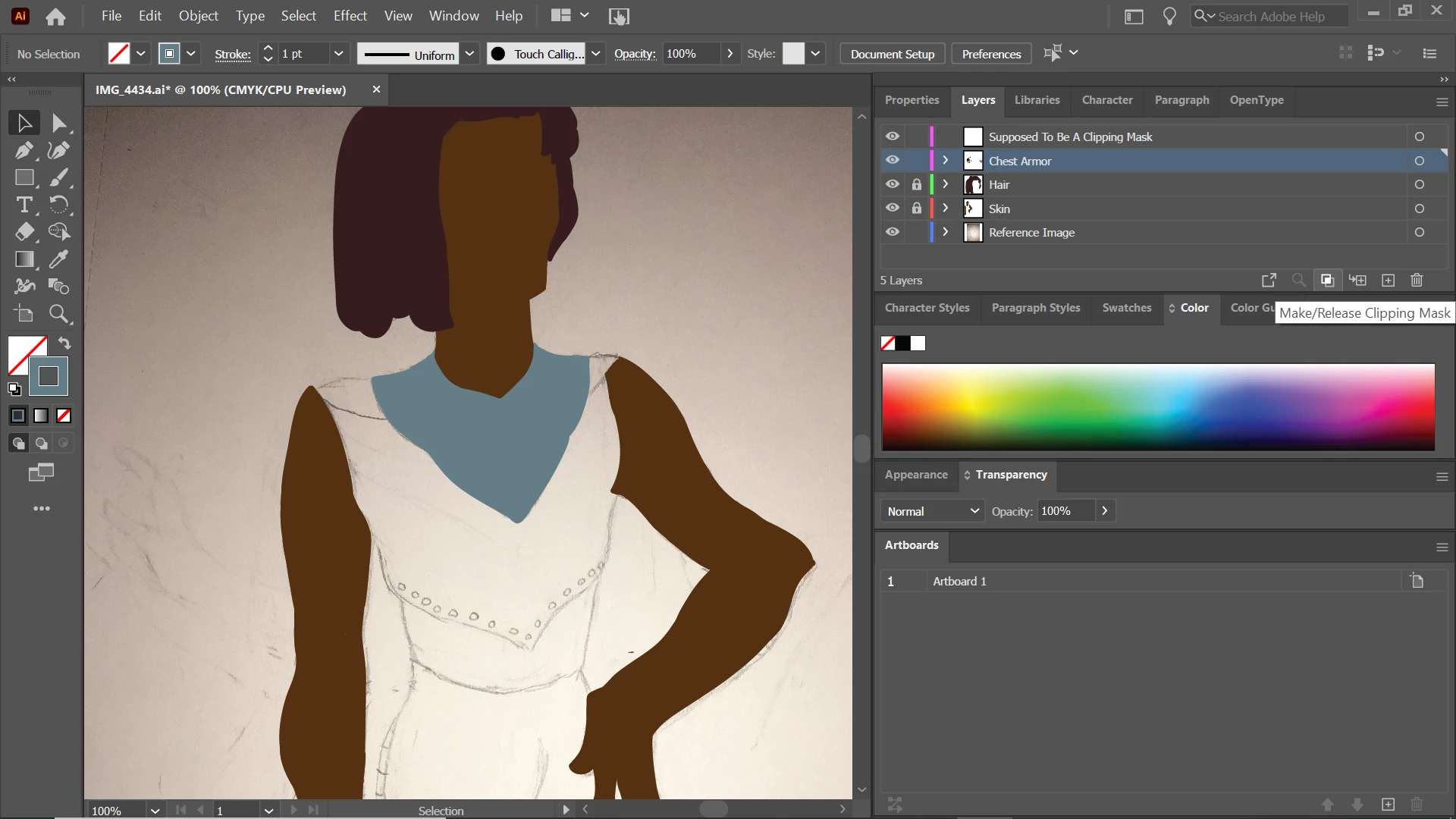The height and width of the screenshot is (819, 1456).
Task: Activate the Zoom tool
Action: [59, 314]
